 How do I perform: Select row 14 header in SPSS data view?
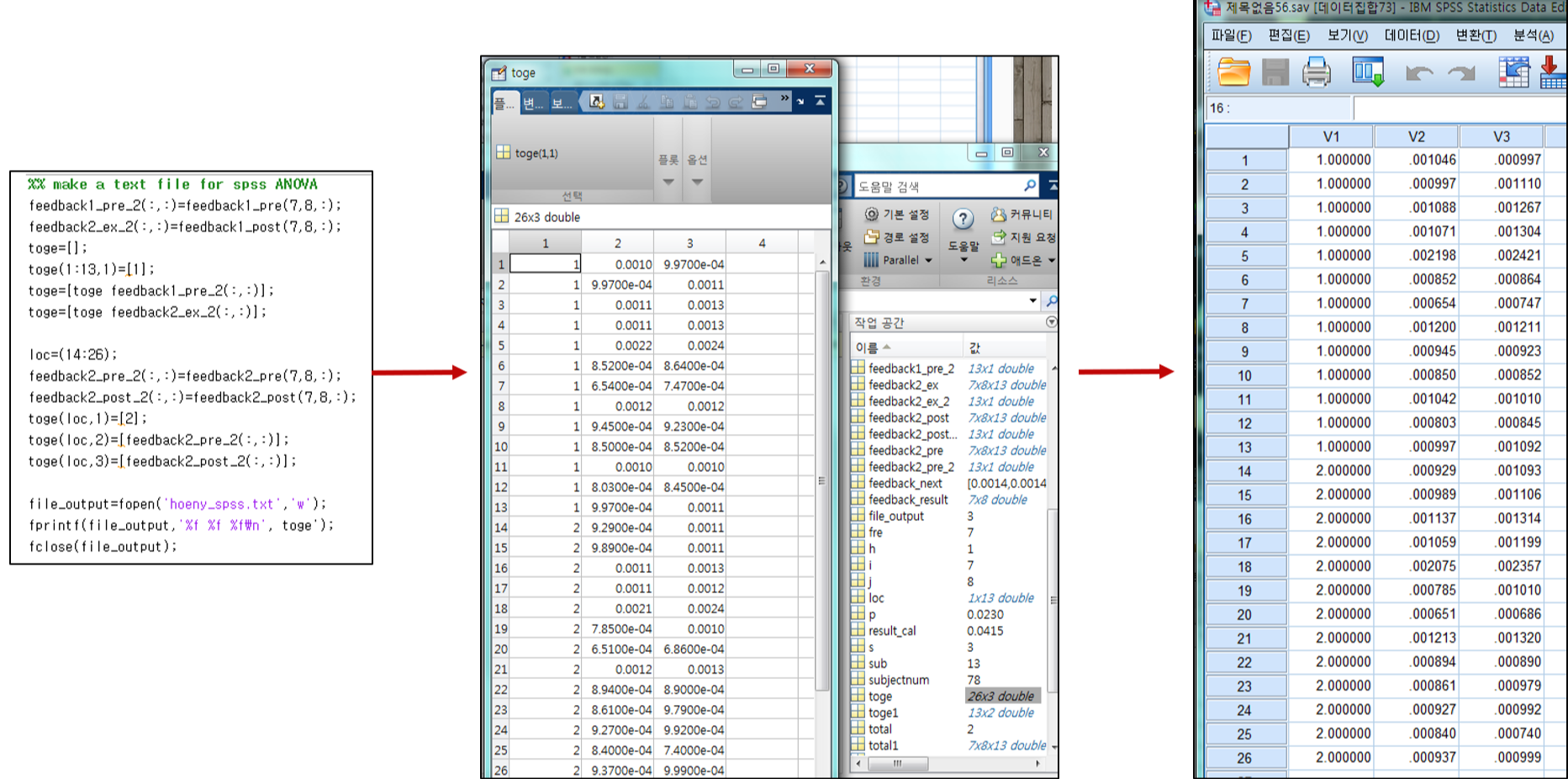click(1245, 471)
